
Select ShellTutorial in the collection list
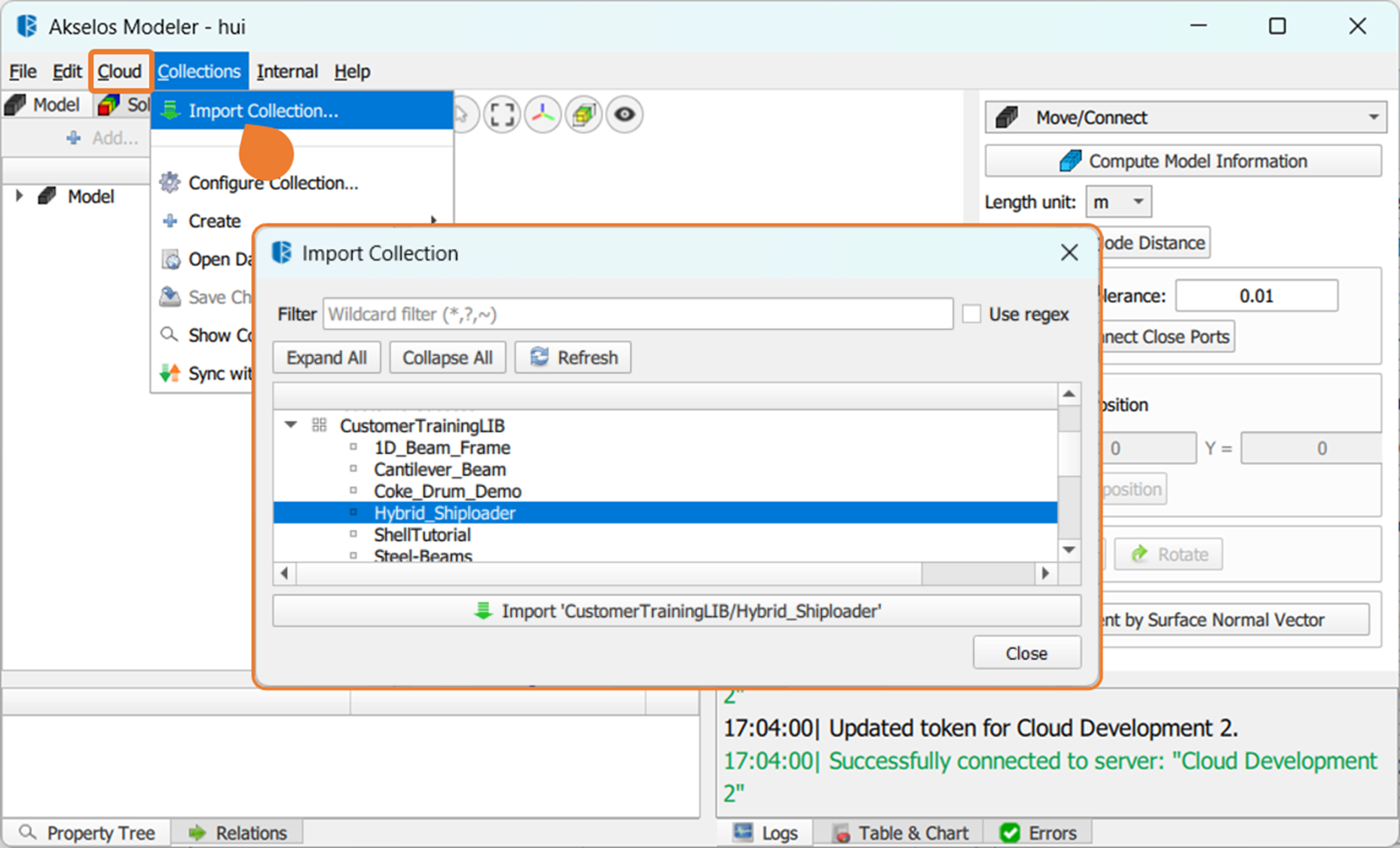[x=423, y=535]
